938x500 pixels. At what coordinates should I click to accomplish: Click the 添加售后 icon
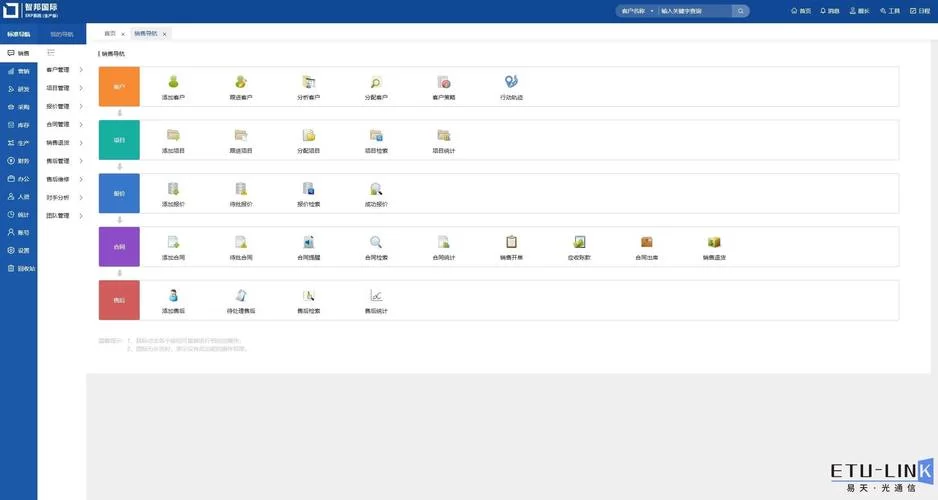173,296
